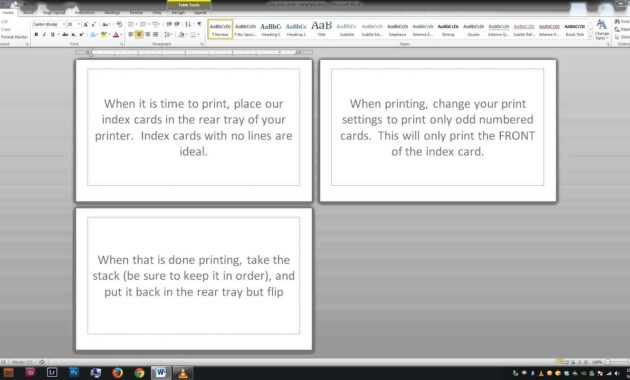Screen dimensions: 630x380
Task: Click the Decrease Indent icon
Action: click(x=169, y=25)
